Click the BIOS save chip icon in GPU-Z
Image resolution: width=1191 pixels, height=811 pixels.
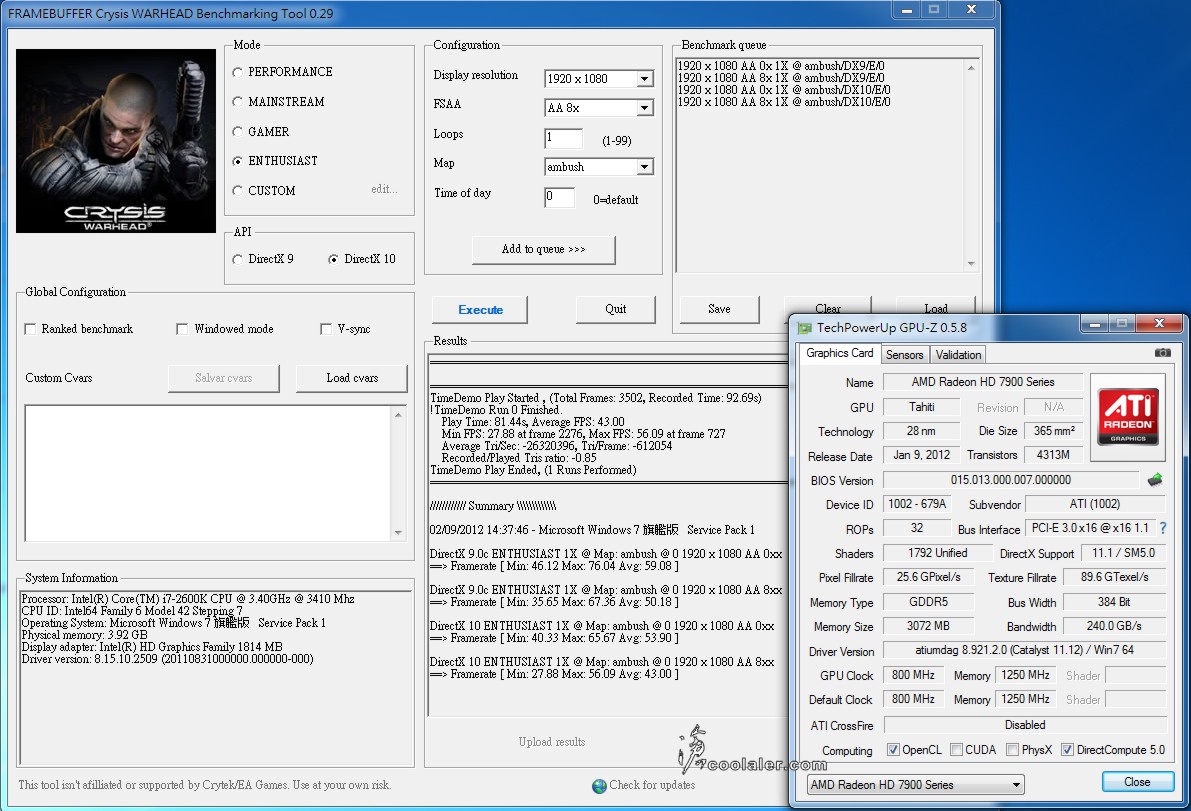tap(1155, 480)
